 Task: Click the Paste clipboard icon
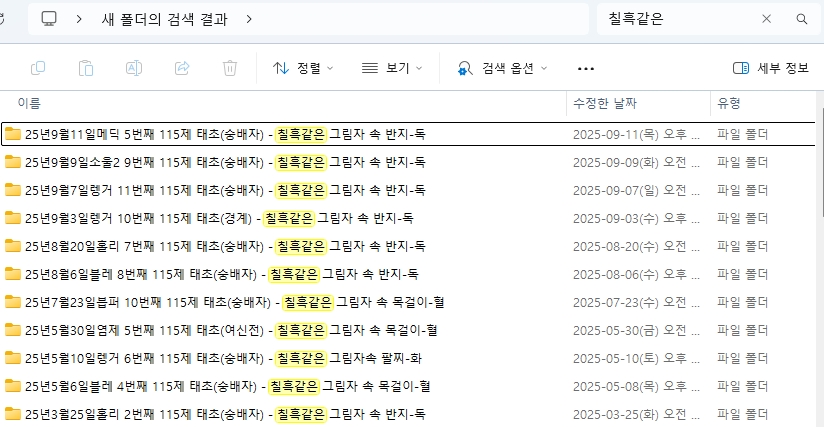(x=86, y=68)
